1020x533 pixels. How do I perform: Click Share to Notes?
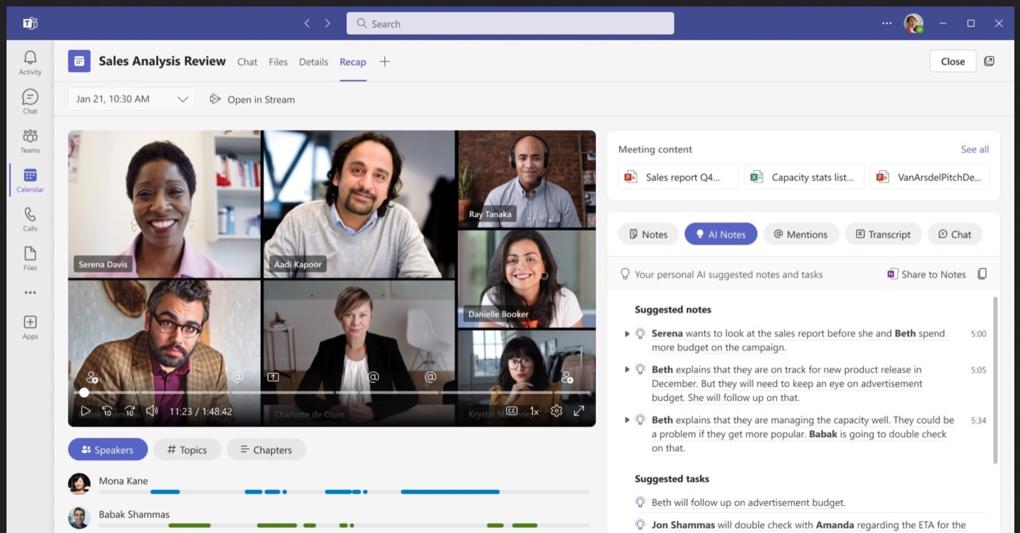[x=926, y=274]
